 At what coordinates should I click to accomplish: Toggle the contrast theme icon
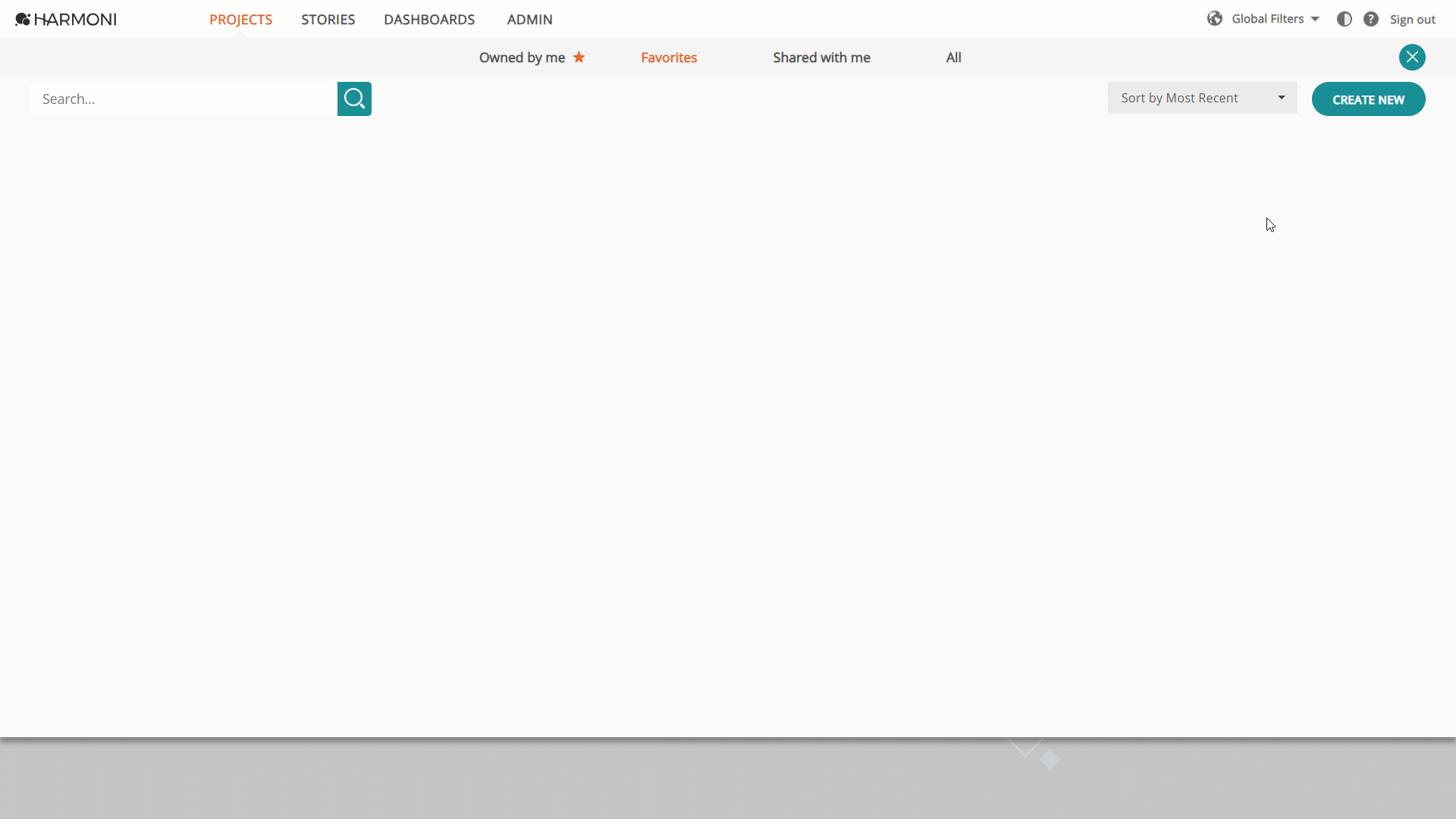(x=1345, y=19)
